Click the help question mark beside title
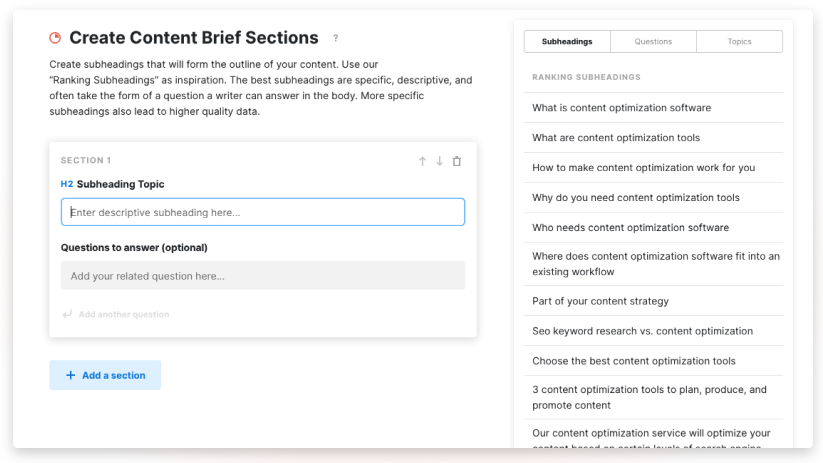823x463 pixels. [336, 39]
